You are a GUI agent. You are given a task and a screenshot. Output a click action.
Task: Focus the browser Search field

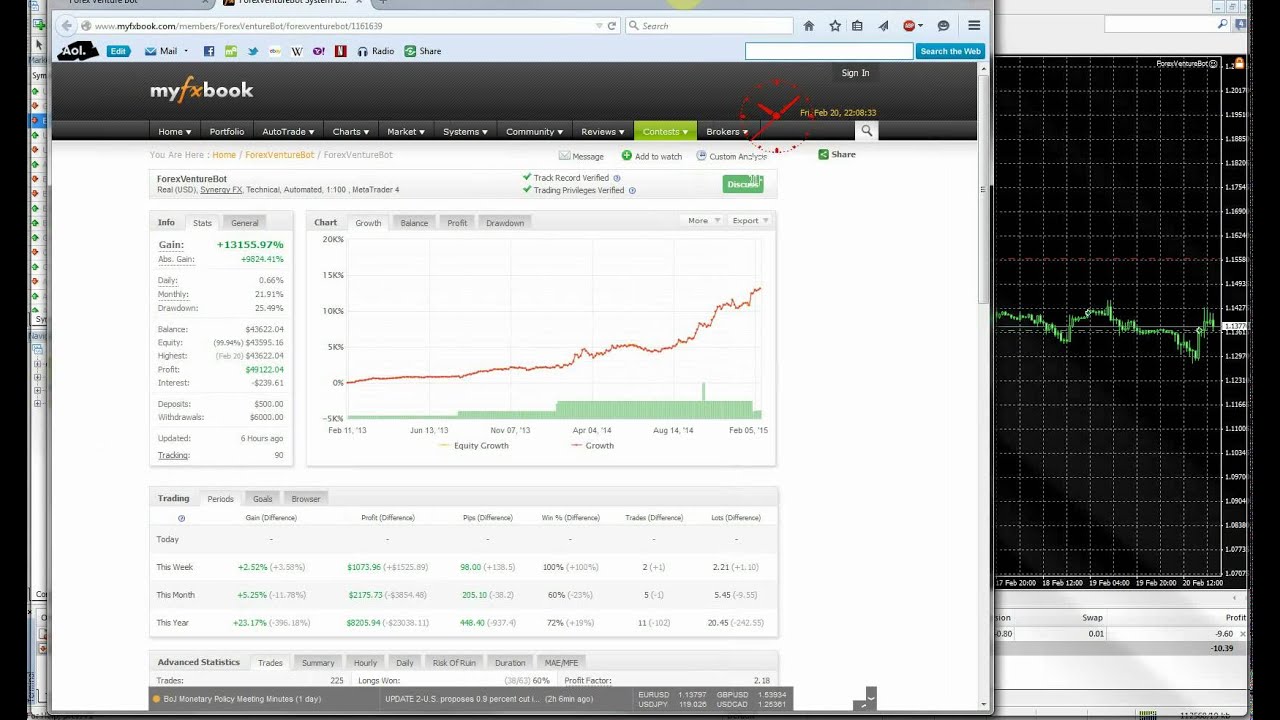(710, 26)
